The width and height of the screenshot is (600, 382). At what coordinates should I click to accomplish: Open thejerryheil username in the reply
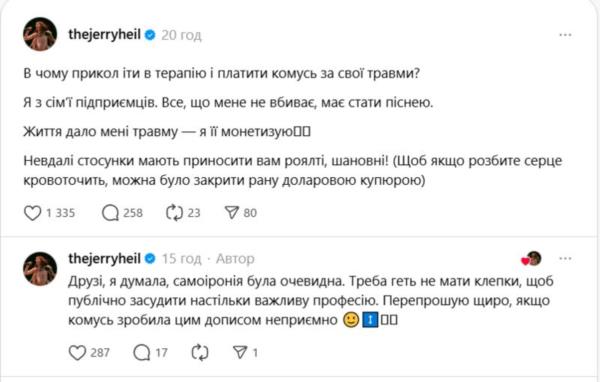(x=104, y=258)
